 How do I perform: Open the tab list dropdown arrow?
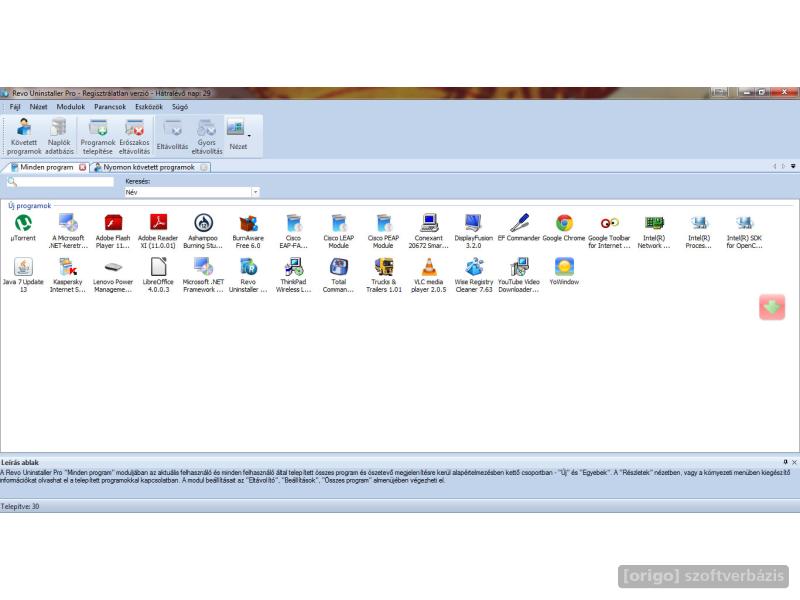(x=793, y=166)
